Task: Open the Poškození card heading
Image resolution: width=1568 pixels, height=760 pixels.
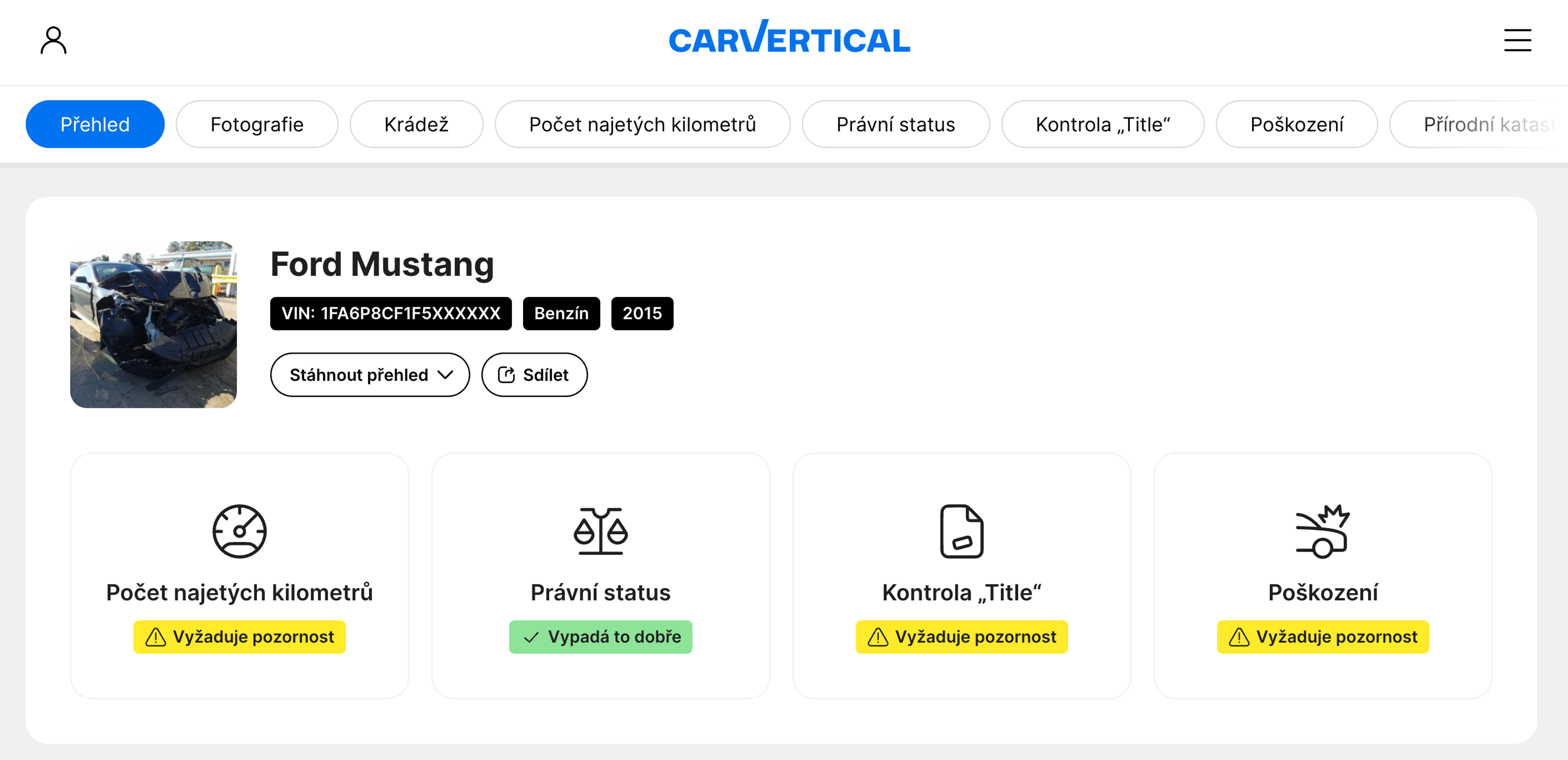Action: (1323, 593)
